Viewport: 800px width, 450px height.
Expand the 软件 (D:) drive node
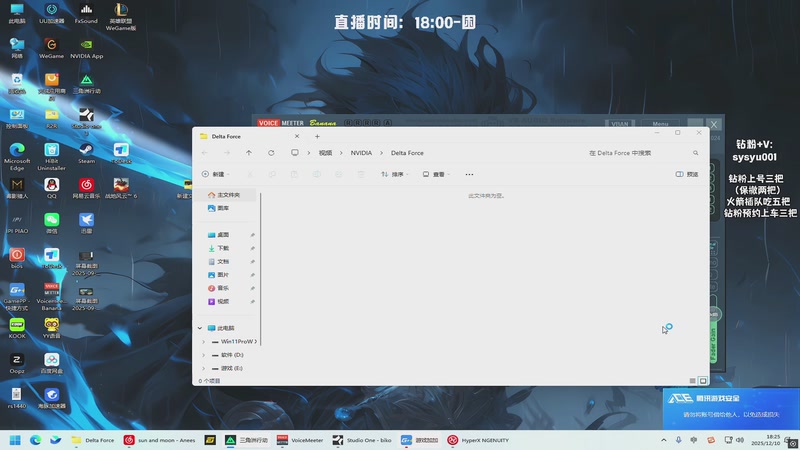203,355
